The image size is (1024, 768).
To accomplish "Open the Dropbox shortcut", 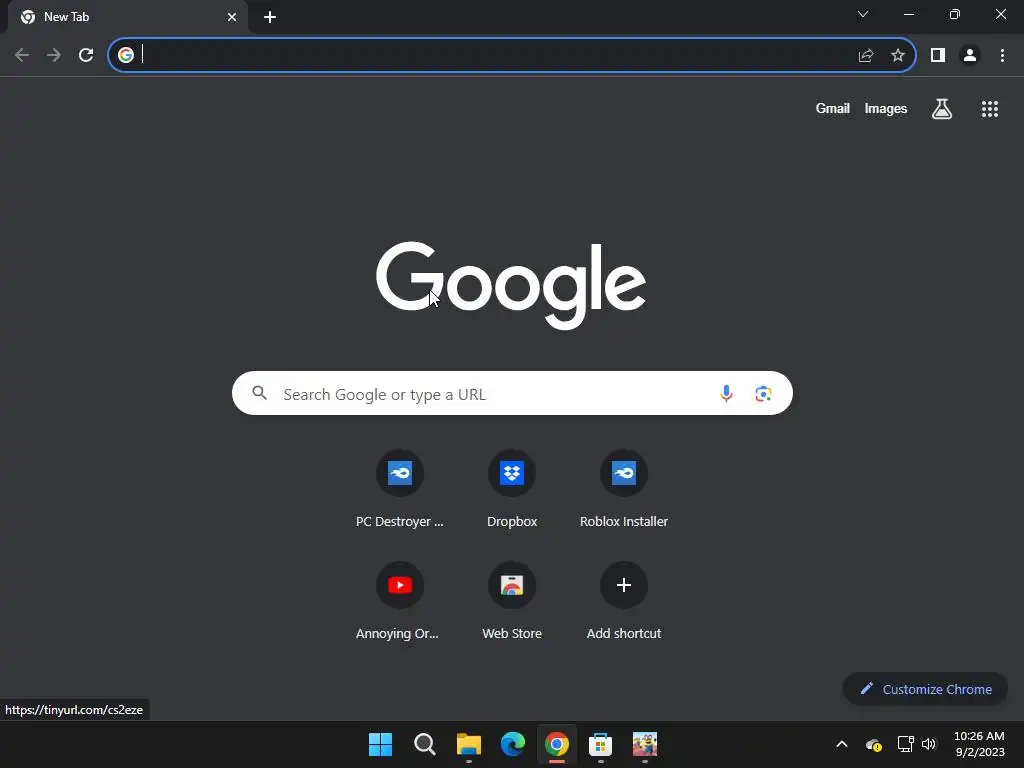I will [512, 488].
